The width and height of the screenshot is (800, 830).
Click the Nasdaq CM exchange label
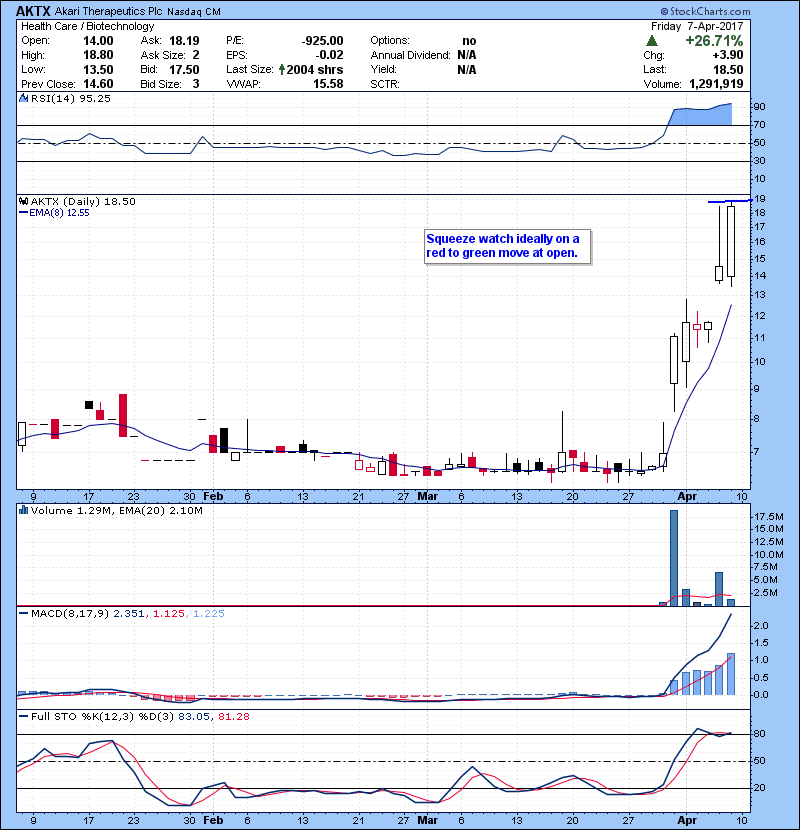point(194,12)
